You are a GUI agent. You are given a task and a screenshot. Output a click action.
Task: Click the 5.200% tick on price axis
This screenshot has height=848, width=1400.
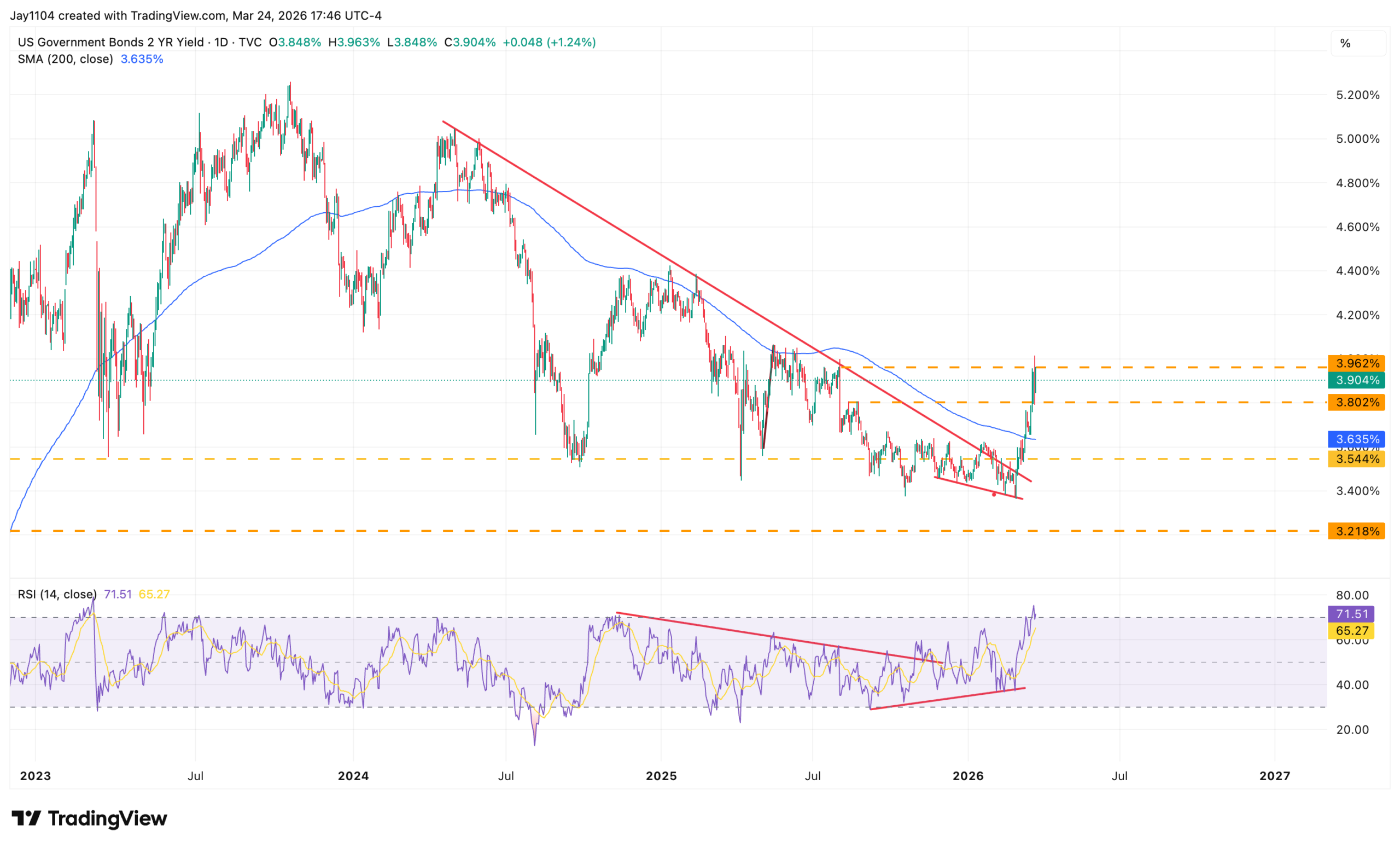pyautogui.click(x=1357, y=95)
